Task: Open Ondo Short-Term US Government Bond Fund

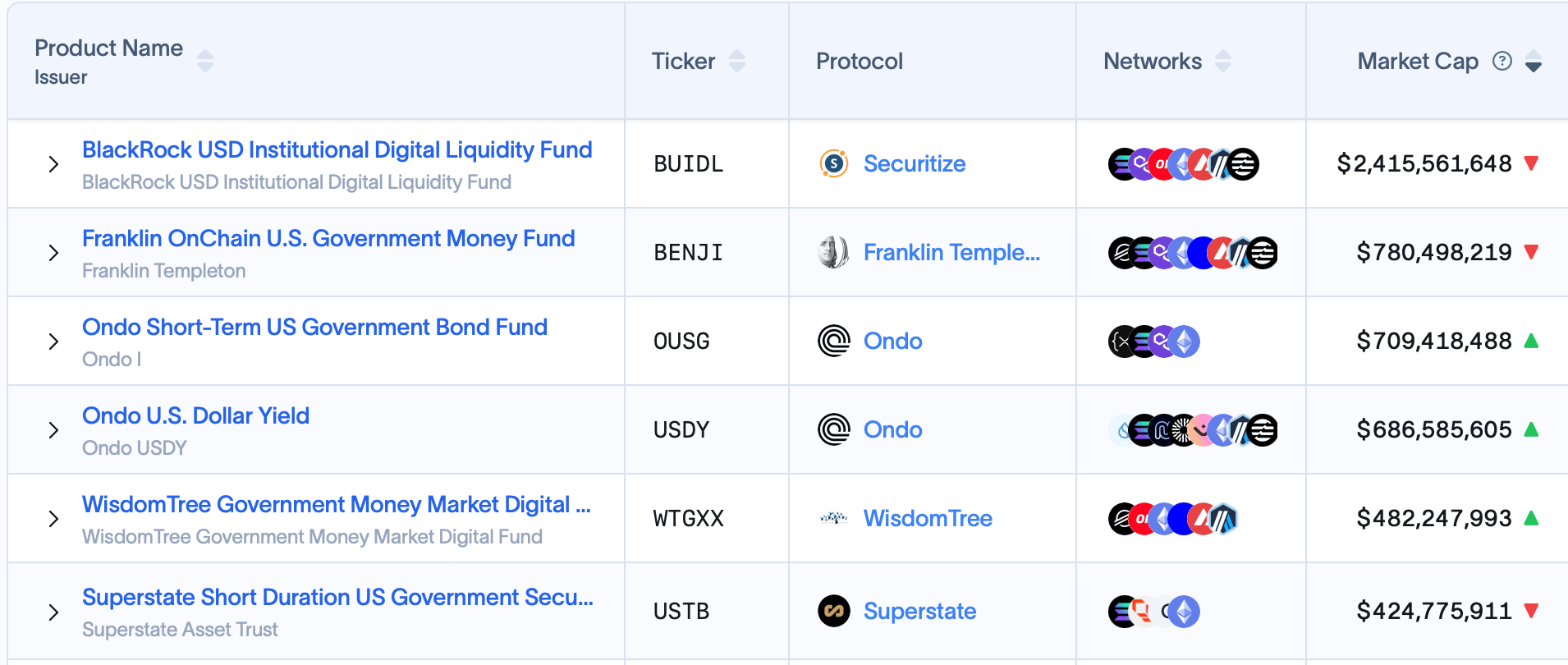Action: click(x=314, y=328)
